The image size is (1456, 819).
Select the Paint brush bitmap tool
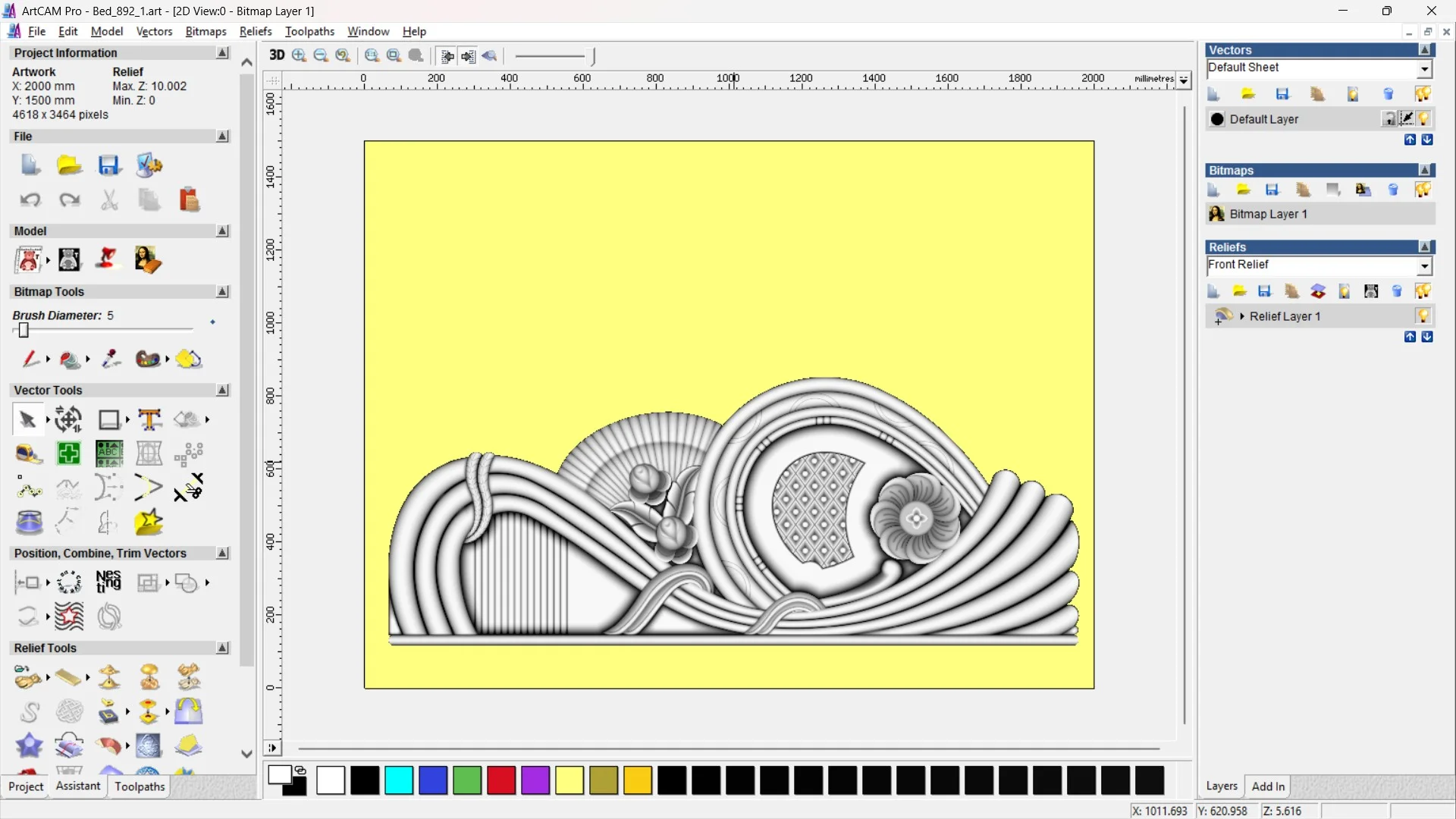tap(30, 359)
